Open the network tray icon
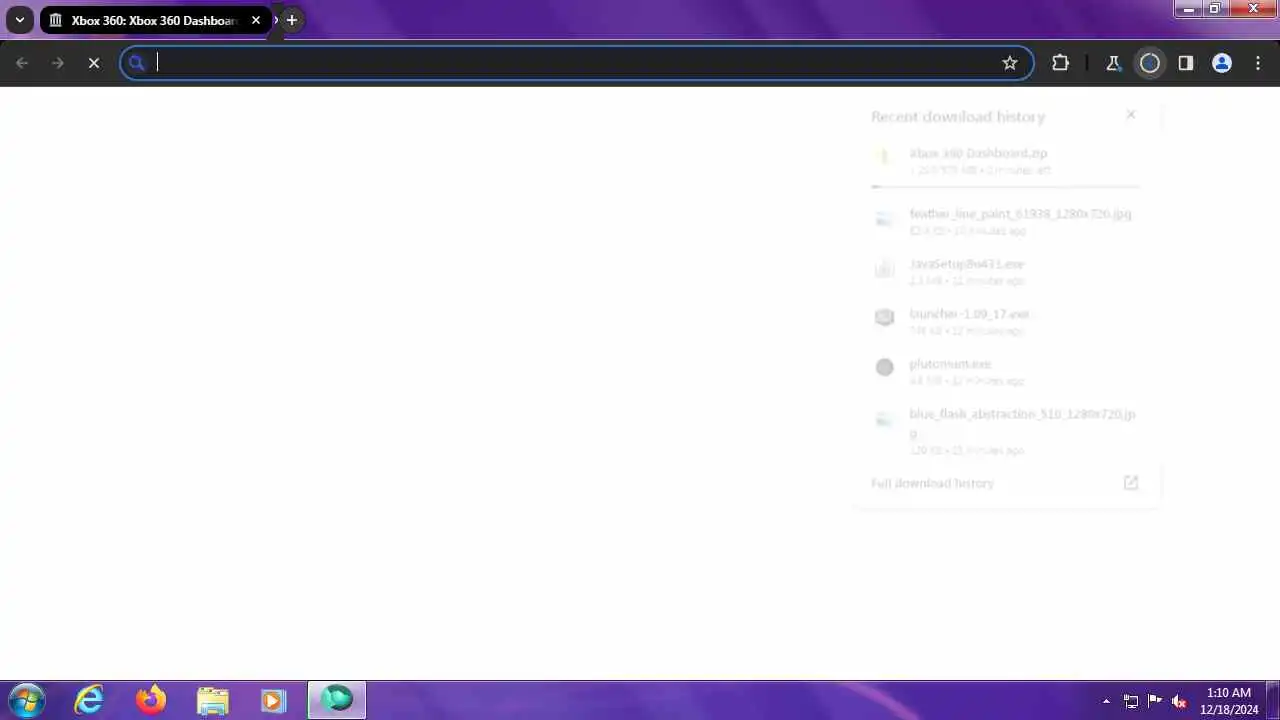This screenshot has height=720, width=1280. tap(1131, 701)
